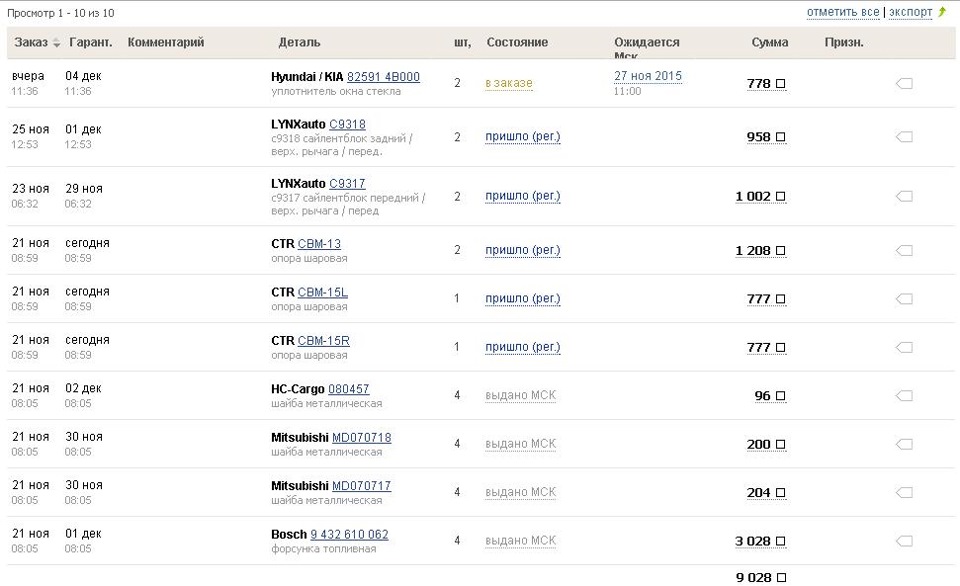
Task: Click the Деталь column header
Action: (x=299, y=43)
